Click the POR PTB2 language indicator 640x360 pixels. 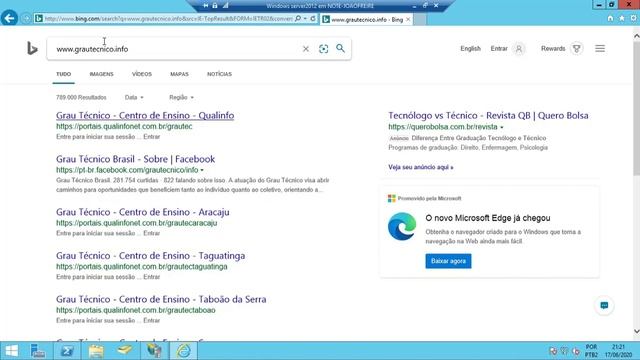tap(591, 351)
